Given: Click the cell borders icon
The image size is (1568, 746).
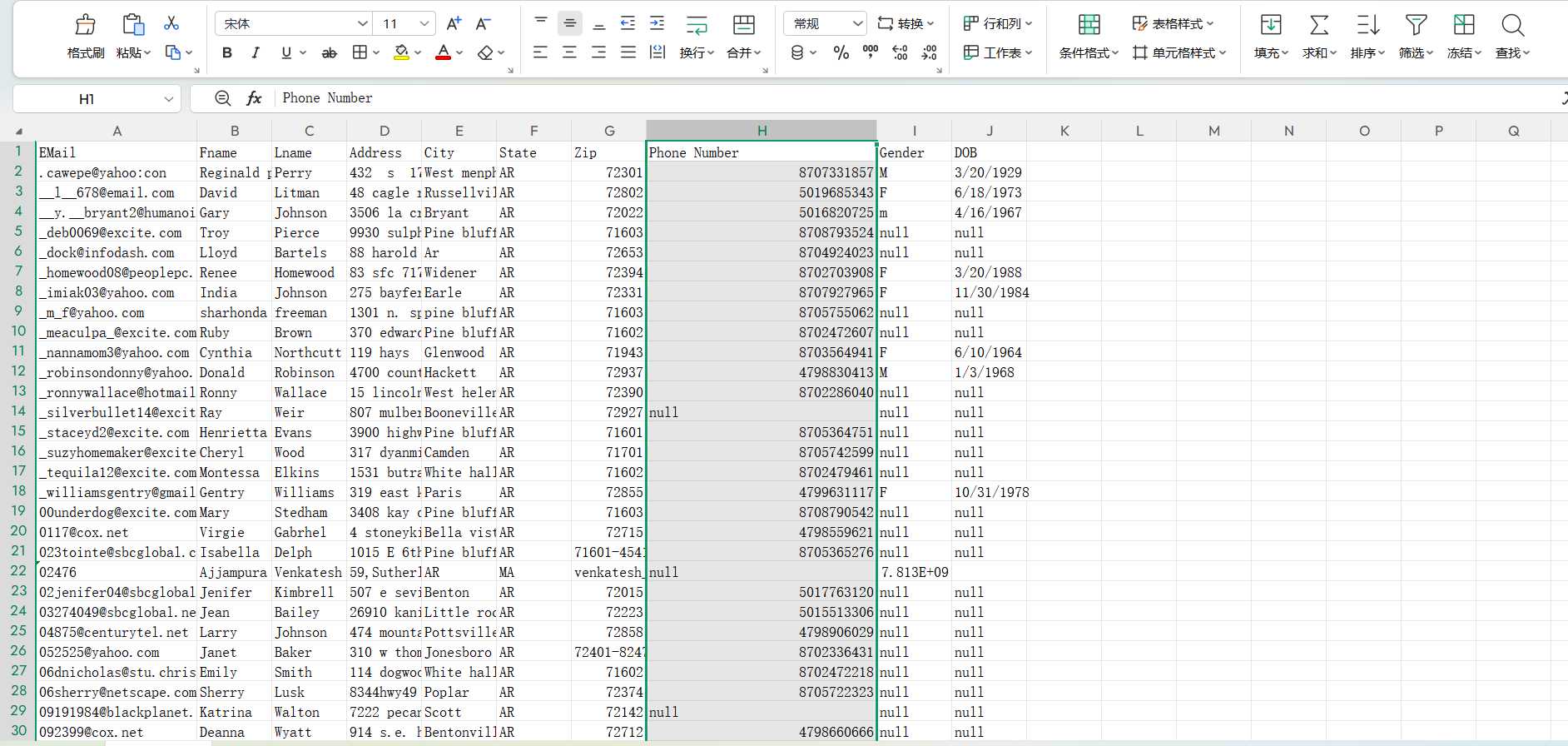Looking at the screenshot, I should (x=360, y=52).
